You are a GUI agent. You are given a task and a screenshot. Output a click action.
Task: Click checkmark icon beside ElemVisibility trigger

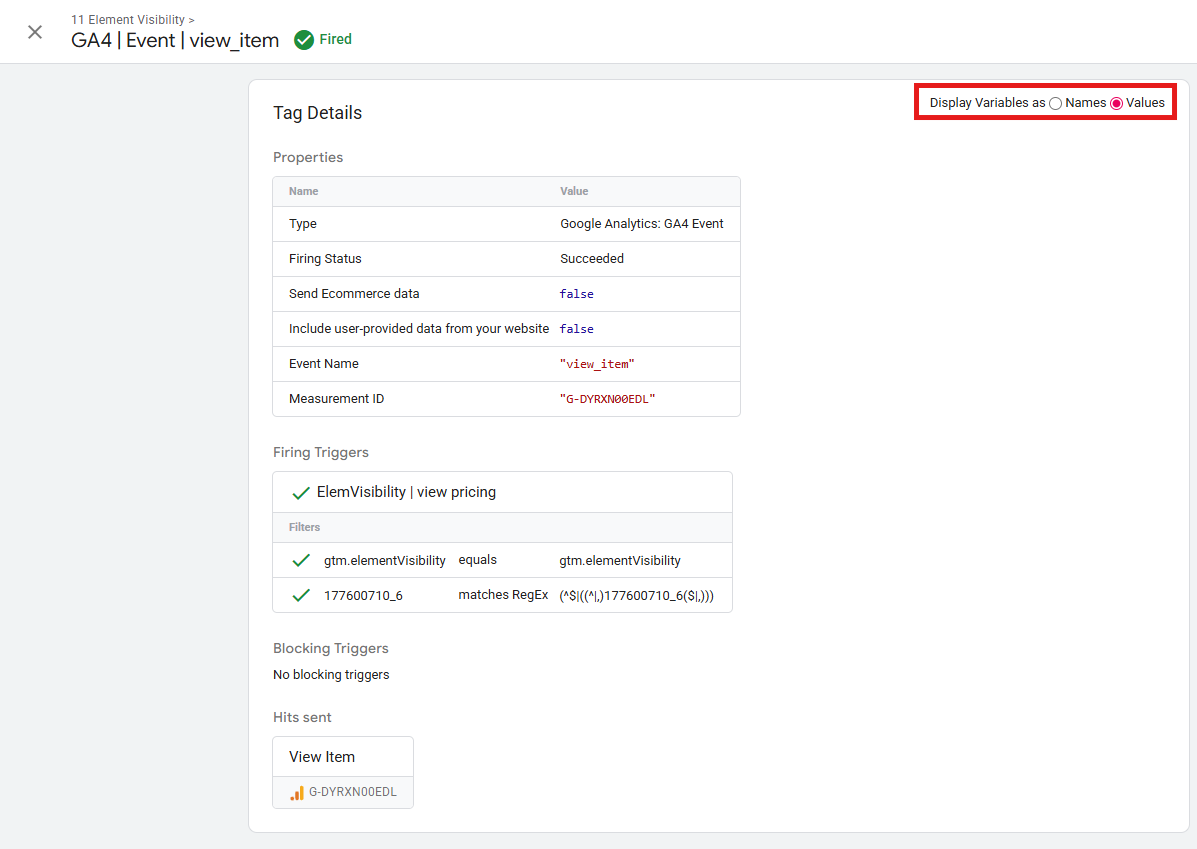coord(301,493)
